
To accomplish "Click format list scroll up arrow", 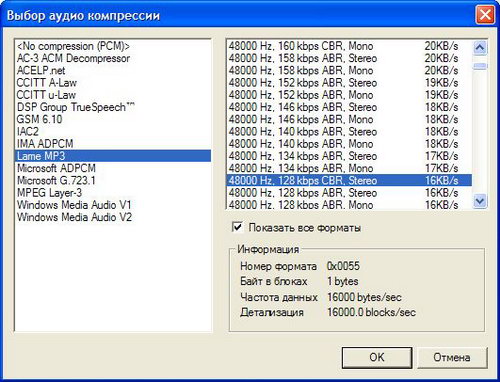I will tap(480, 47).
